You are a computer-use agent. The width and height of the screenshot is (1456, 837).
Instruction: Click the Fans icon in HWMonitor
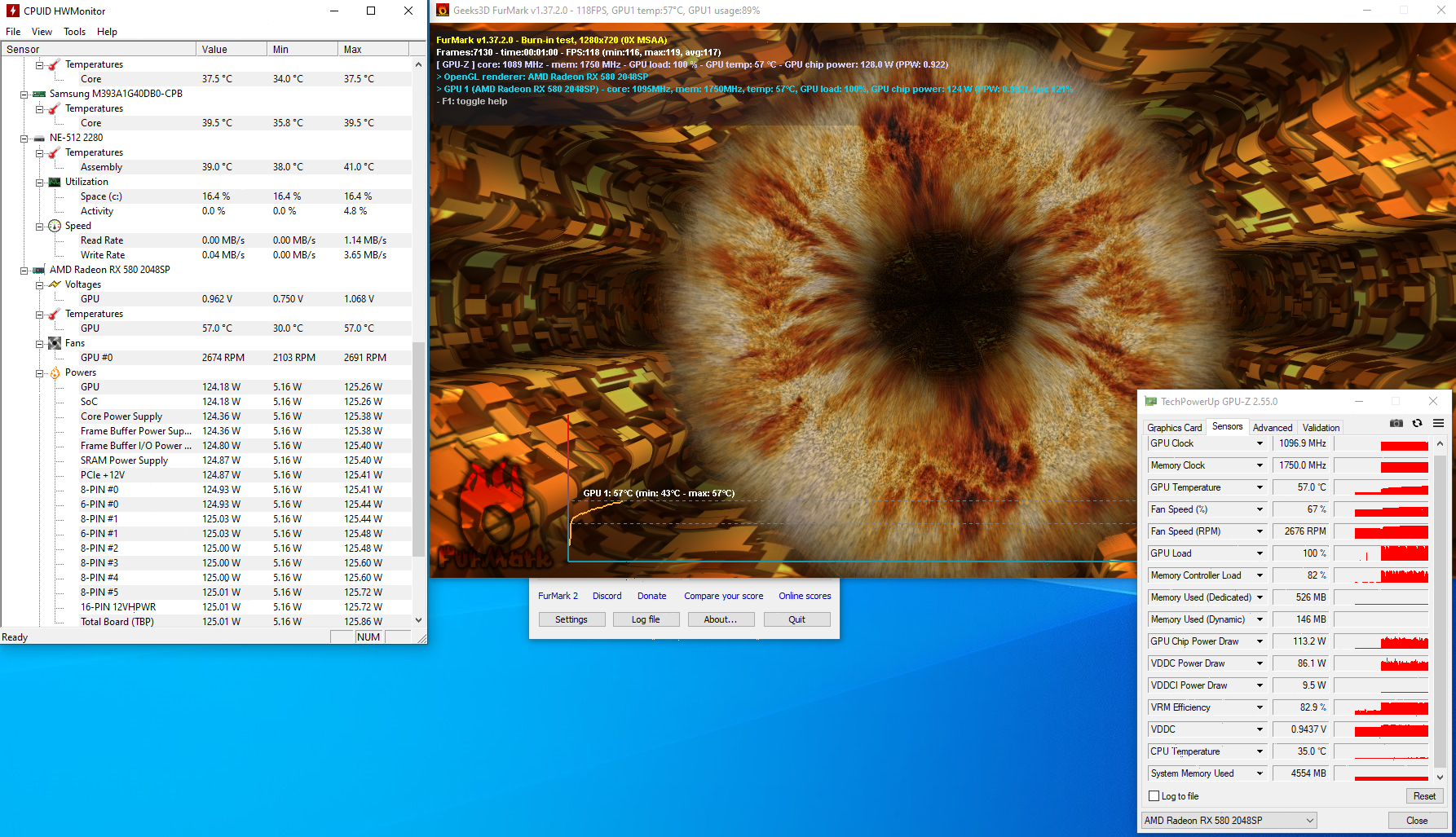pyautogui.click(x=55, y=343)
